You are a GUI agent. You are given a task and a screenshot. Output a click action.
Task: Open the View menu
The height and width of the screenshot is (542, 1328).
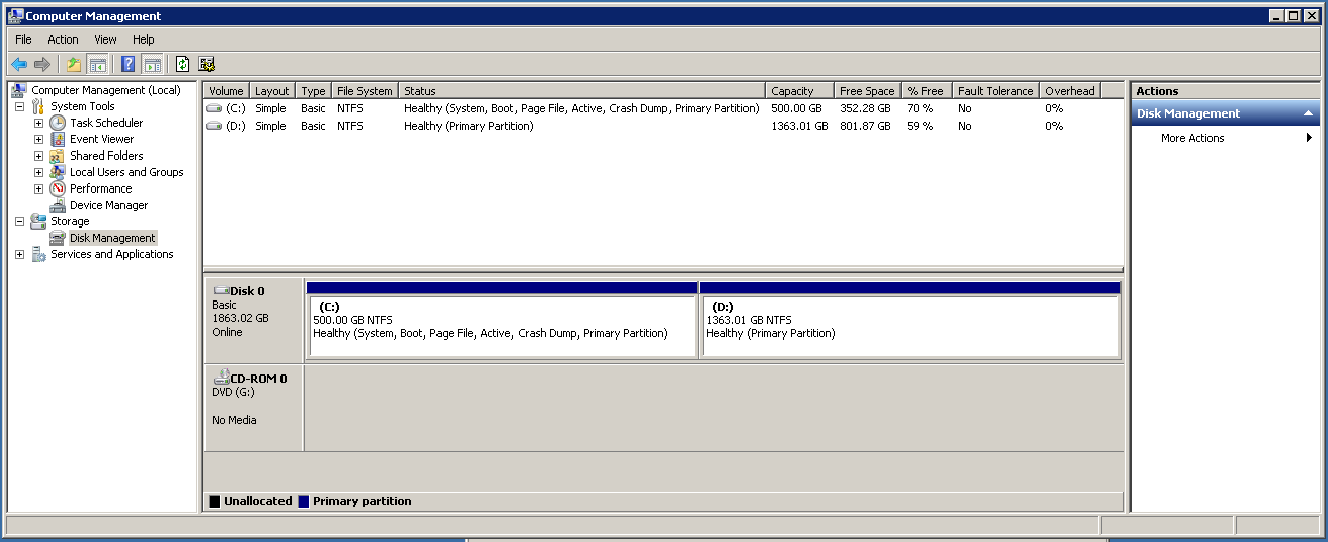click(x=106, y=40)
